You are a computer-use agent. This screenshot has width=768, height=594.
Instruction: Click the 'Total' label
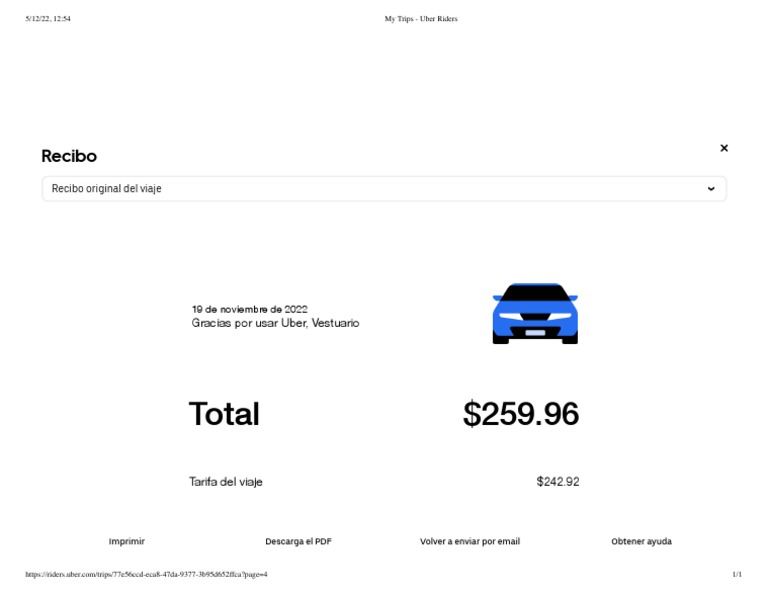pyautogui.click(x=224, y=414)
